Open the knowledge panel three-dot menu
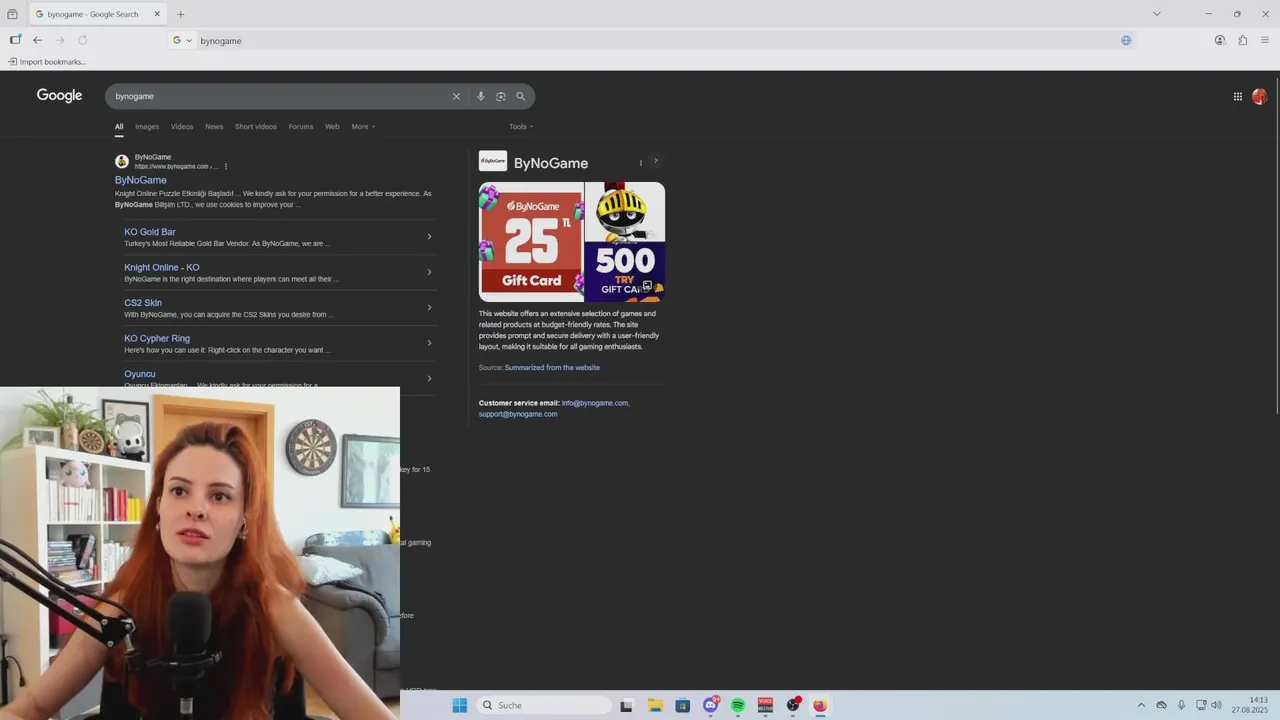The image size is (1280, 720). [x=641, y=163]
